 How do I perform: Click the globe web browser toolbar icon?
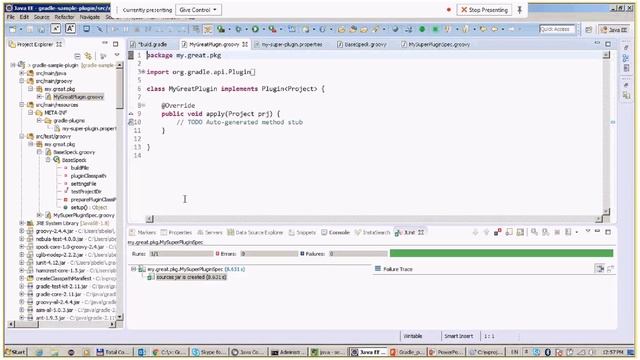(x=395, y=29)
